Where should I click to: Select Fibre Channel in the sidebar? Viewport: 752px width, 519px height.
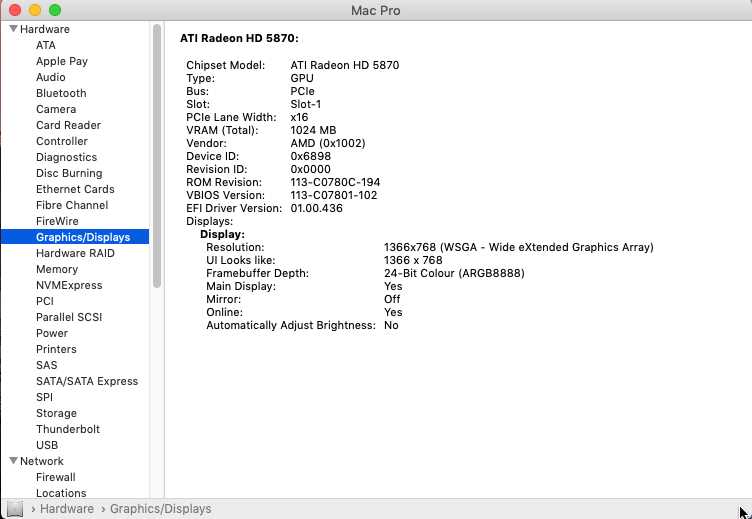click(72, 205)
